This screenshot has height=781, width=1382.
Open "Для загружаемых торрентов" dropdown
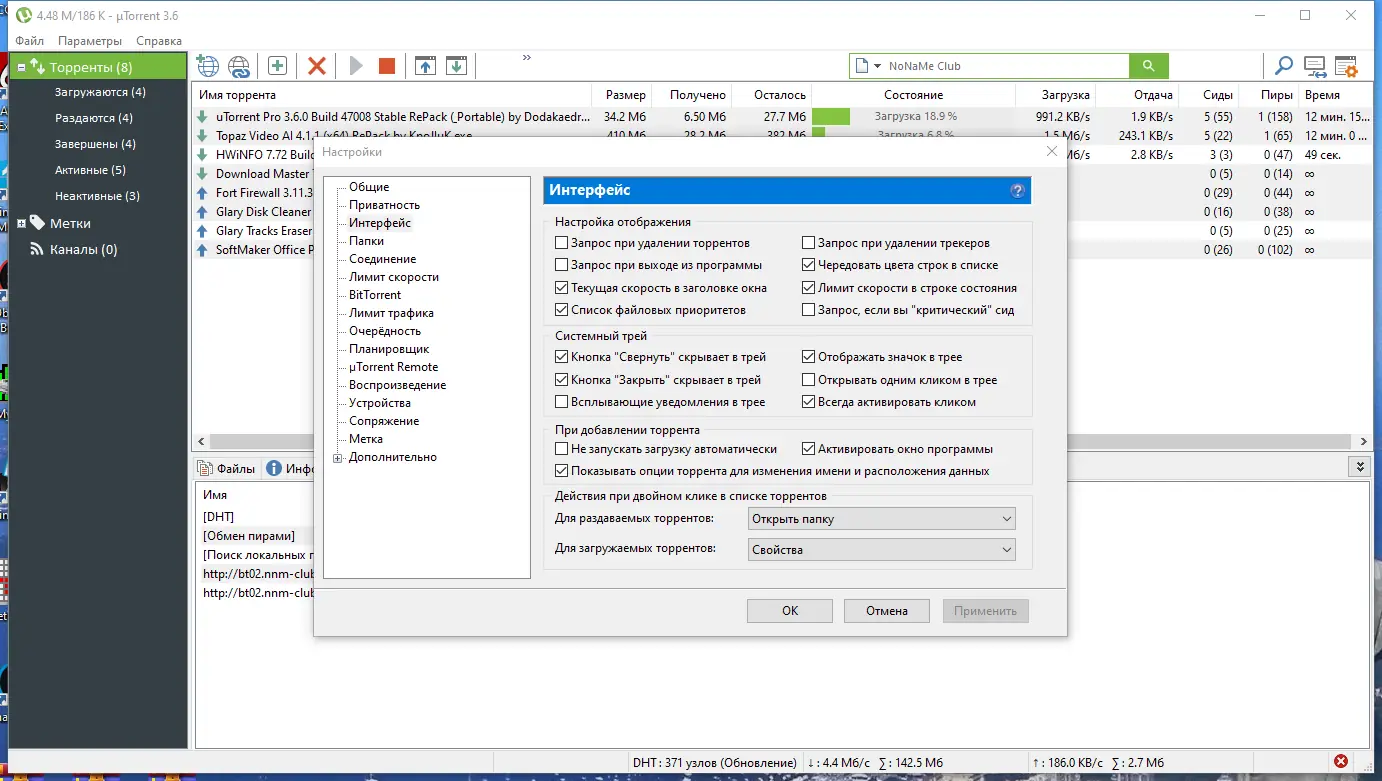(882, 549)
